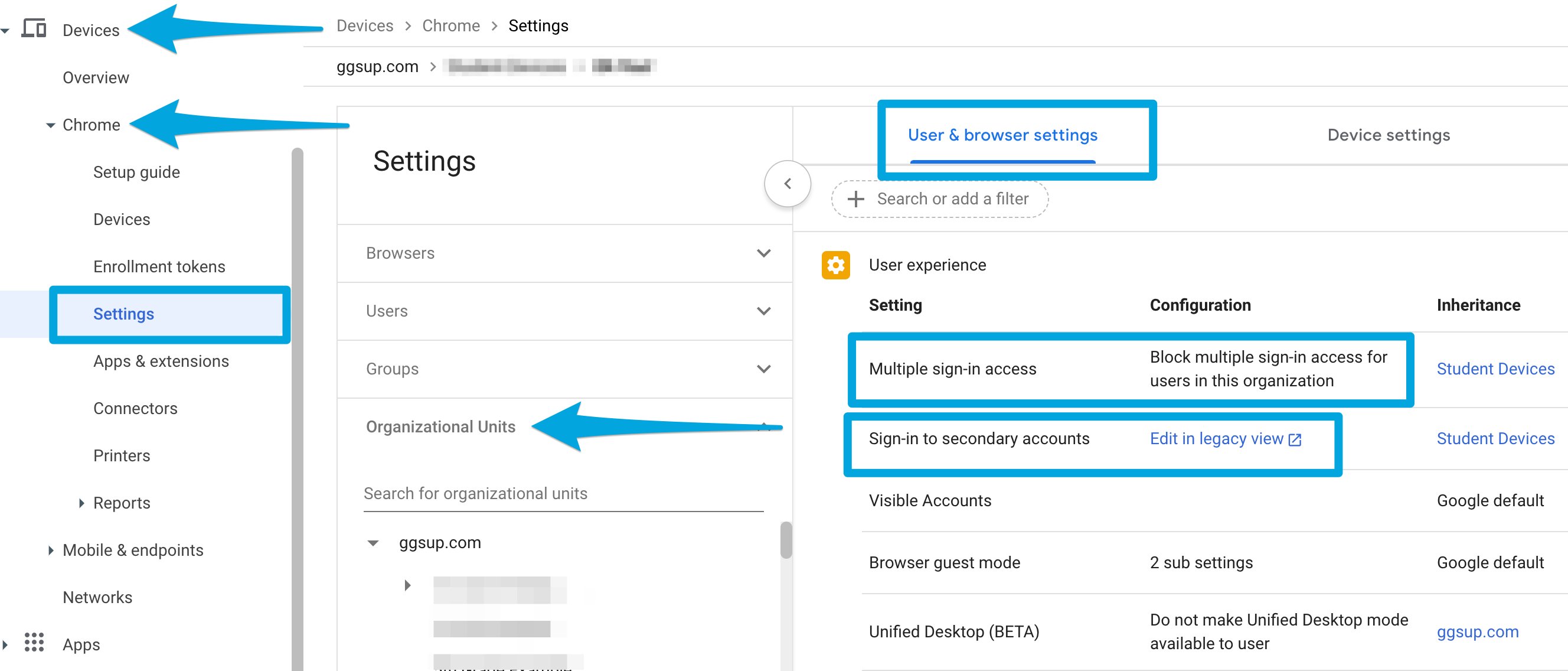Select the Sign-in to secondary accounts setting
Screen dimensions: 1568x671
979,439
